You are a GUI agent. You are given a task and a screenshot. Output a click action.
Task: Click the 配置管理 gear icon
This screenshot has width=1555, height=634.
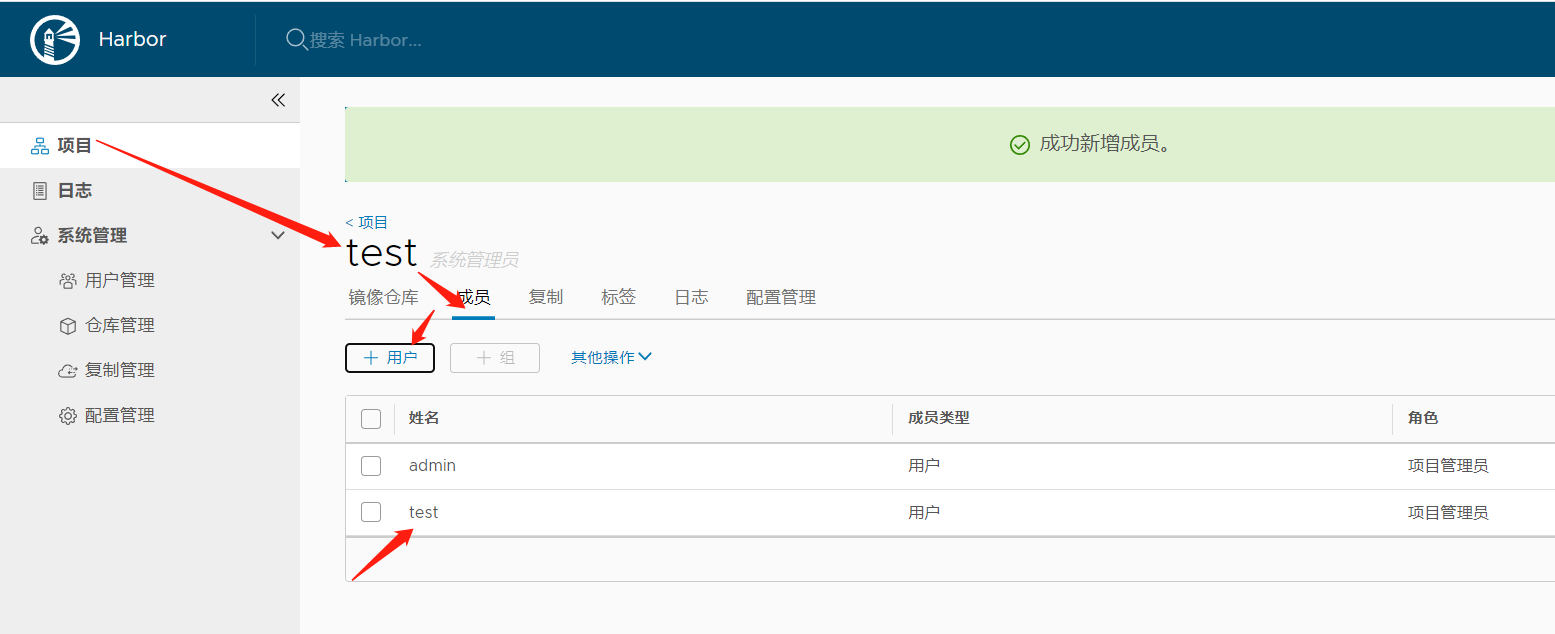tap(68, 416)
